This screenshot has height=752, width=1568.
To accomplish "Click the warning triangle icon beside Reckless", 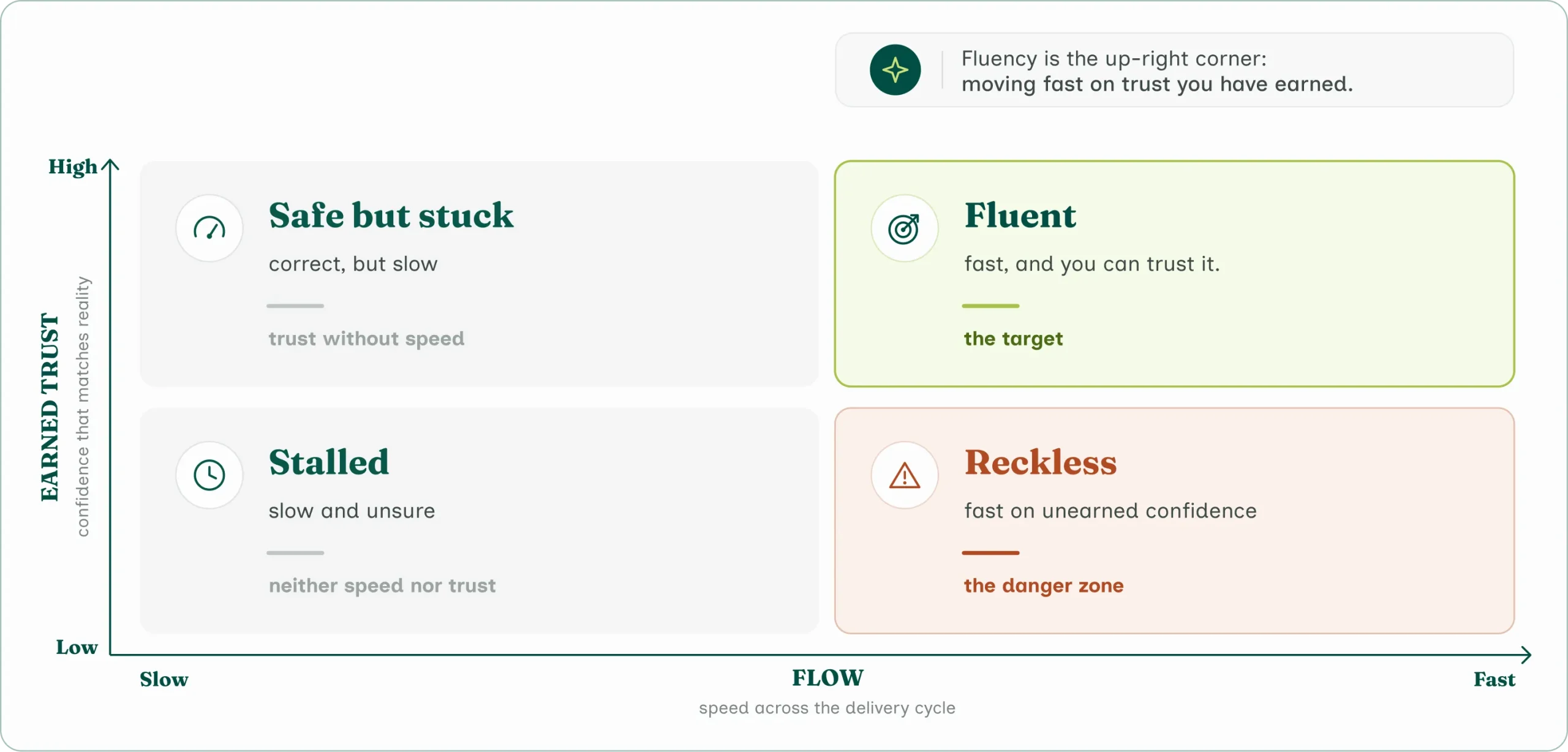I will coord(904,475).
